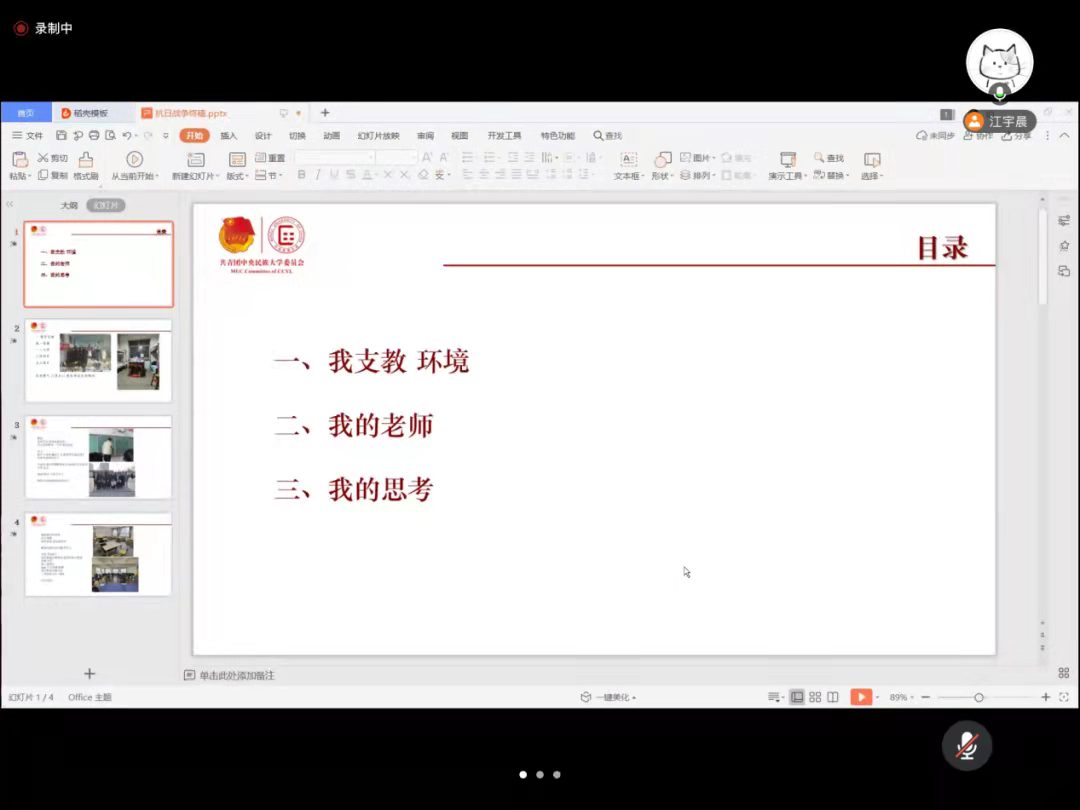
Task: Select slide 3 thumbnail in panel
Action: [x=98, y=457]
